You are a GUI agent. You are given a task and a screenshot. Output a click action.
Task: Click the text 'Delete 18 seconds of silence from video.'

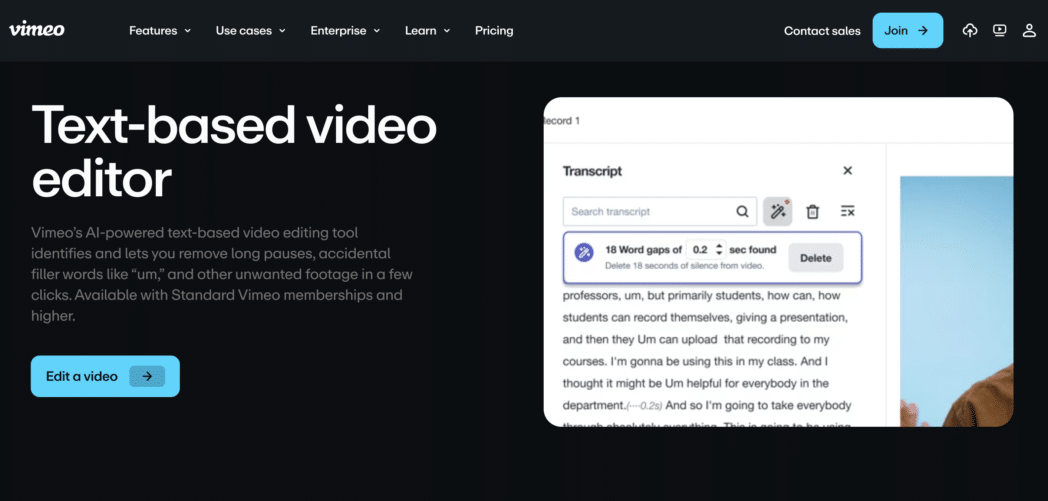pyautogui.click(x=684, y=265)
